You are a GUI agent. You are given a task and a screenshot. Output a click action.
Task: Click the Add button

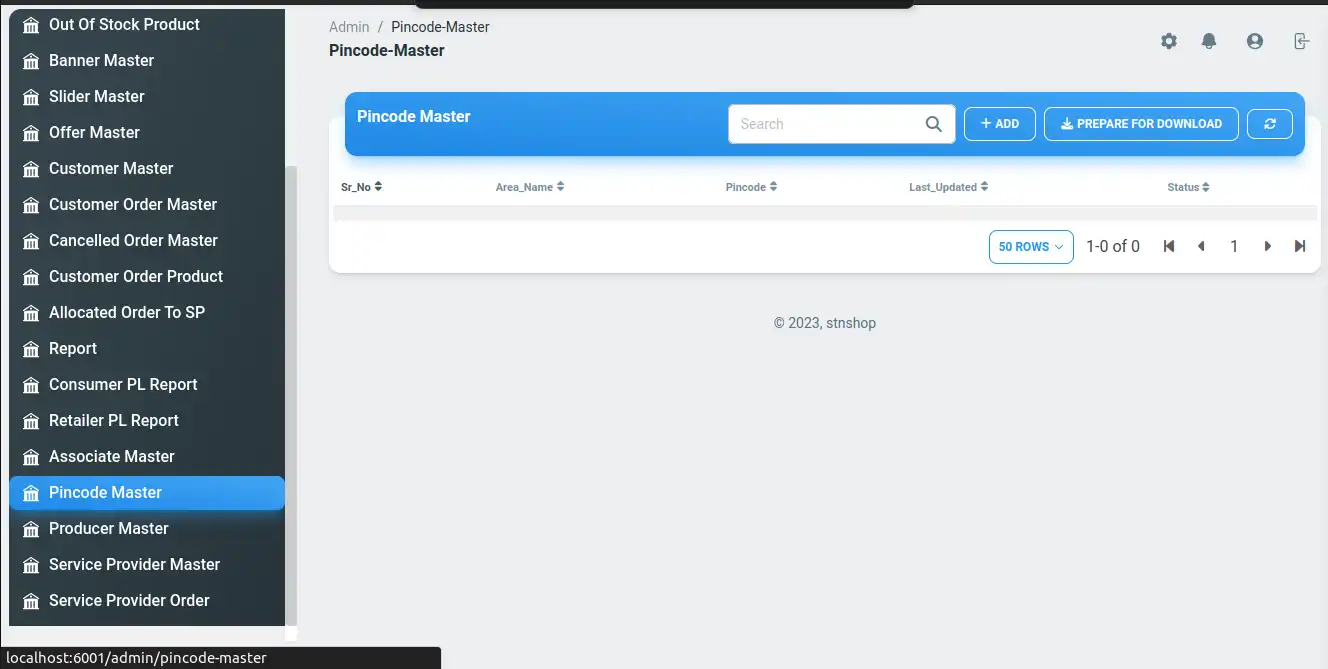(1000, 124)
